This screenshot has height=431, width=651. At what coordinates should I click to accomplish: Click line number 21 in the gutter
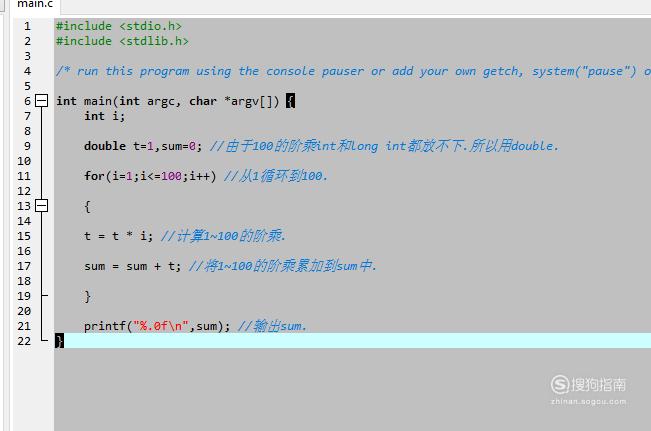click(24, 326)
